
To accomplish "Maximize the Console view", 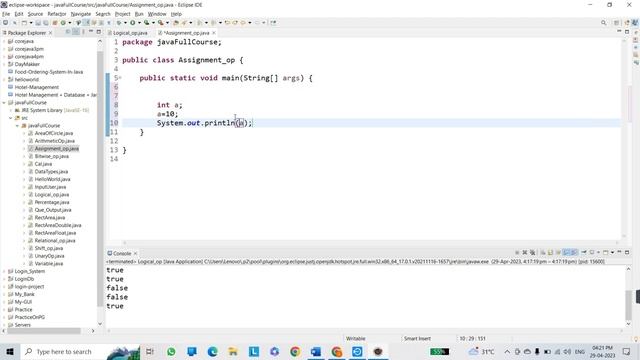I will tap(627, 253).
